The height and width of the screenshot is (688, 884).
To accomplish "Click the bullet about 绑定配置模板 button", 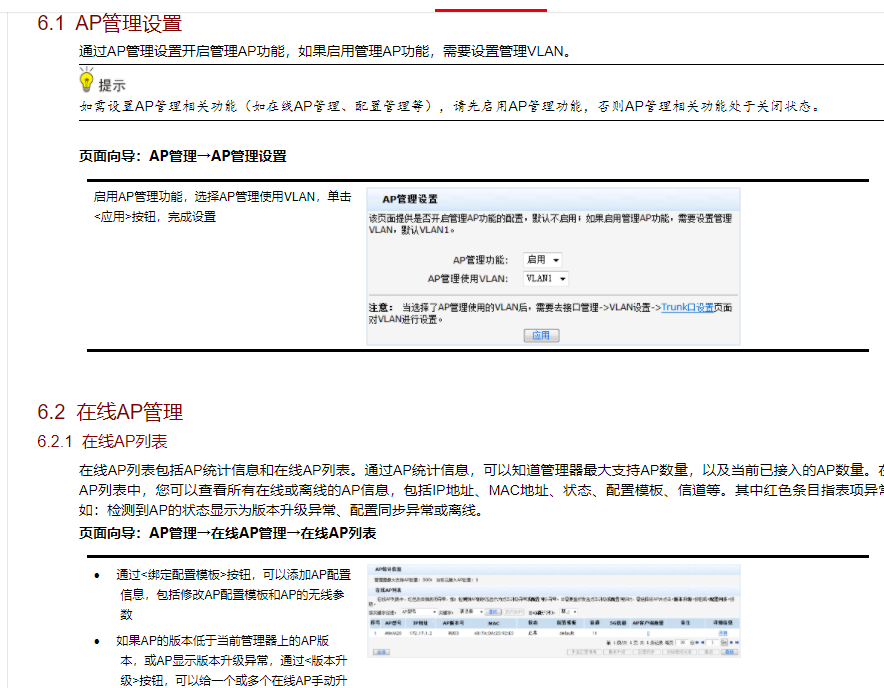I will point(233,594).
